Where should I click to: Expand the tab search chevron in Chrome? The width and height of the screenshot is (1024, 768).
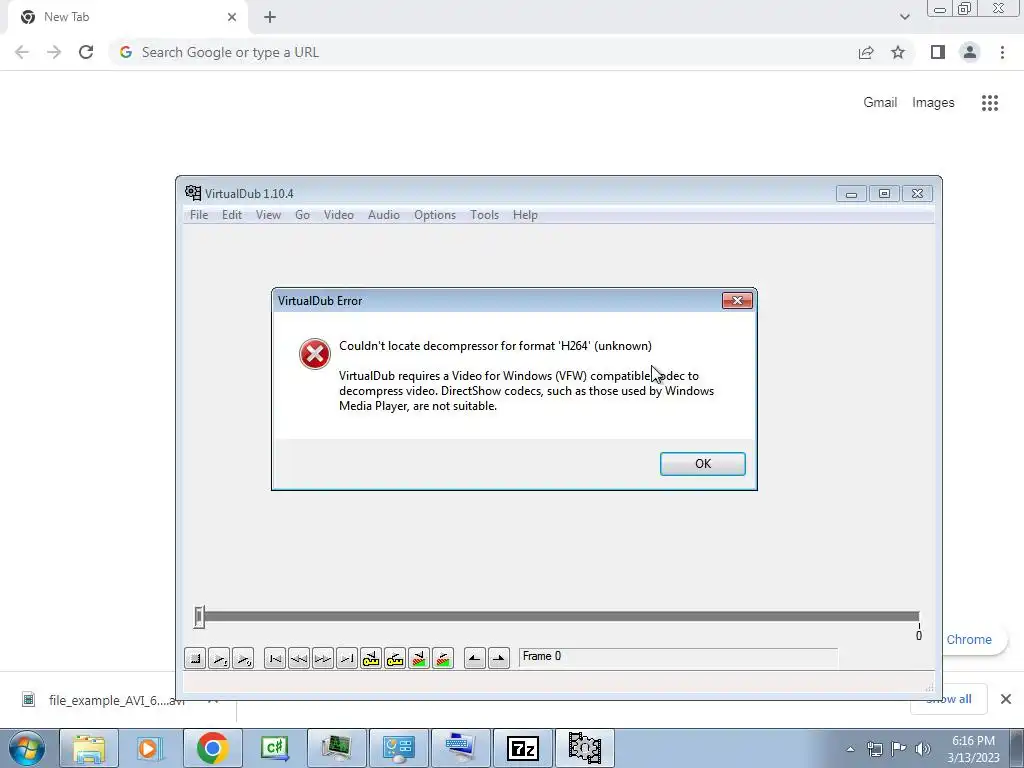[904, 17]
